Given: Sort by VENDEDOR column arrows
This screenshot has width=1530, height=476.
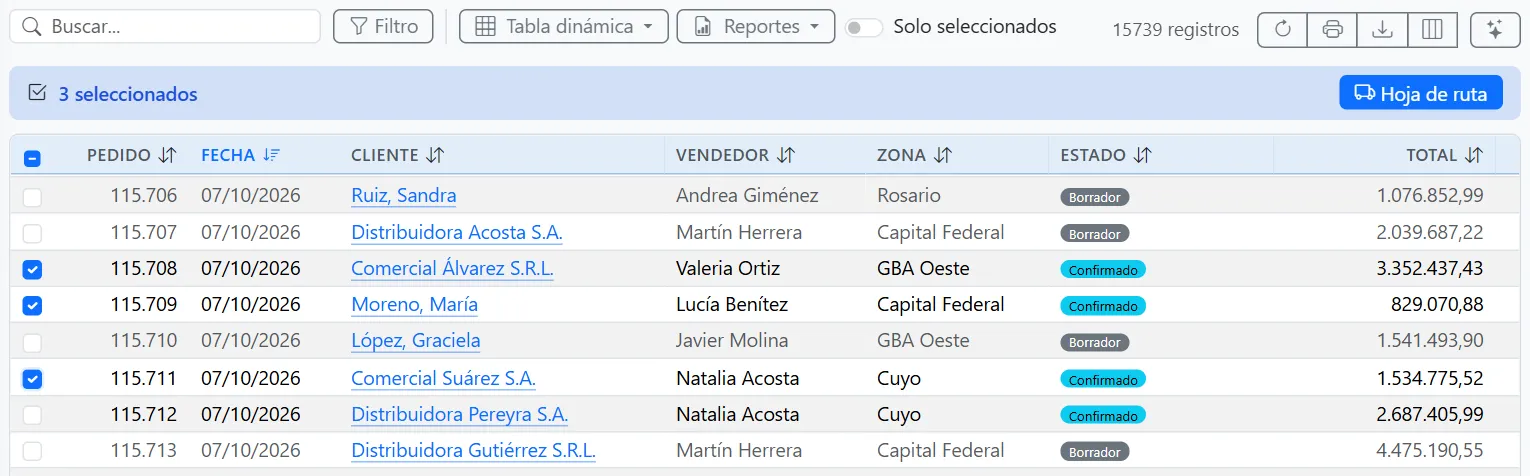Looking at the screenshot, I should click(x=786, y=155).
